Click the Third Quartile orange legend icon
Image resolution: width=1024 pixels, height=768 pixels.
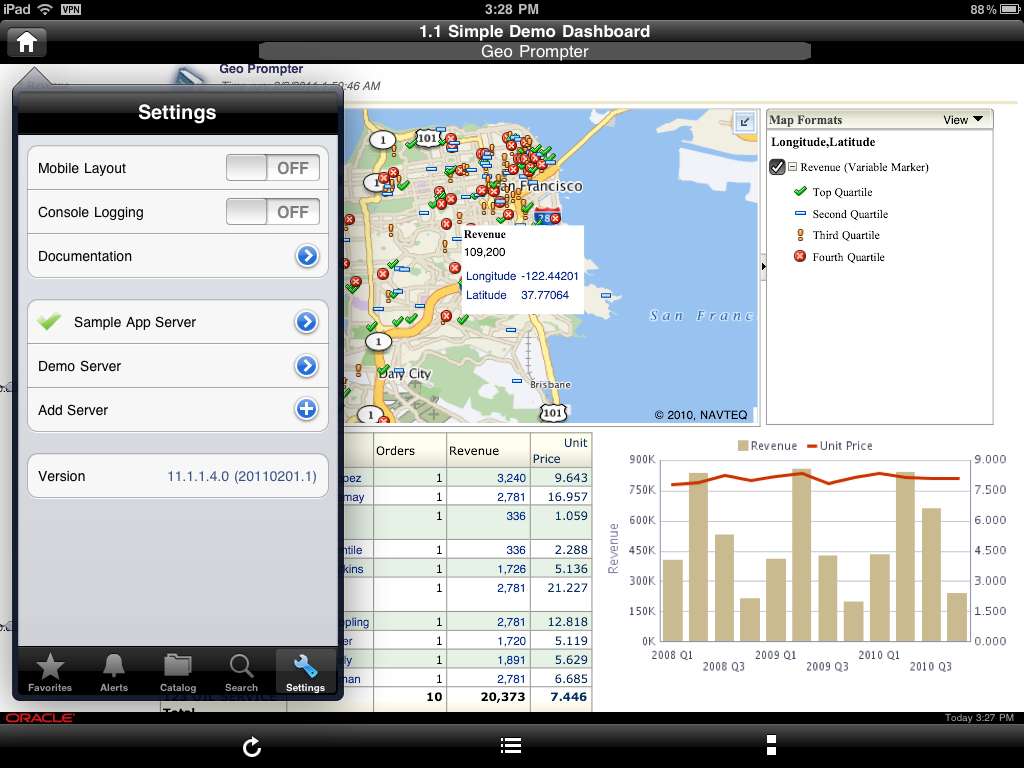coord(800,235)
